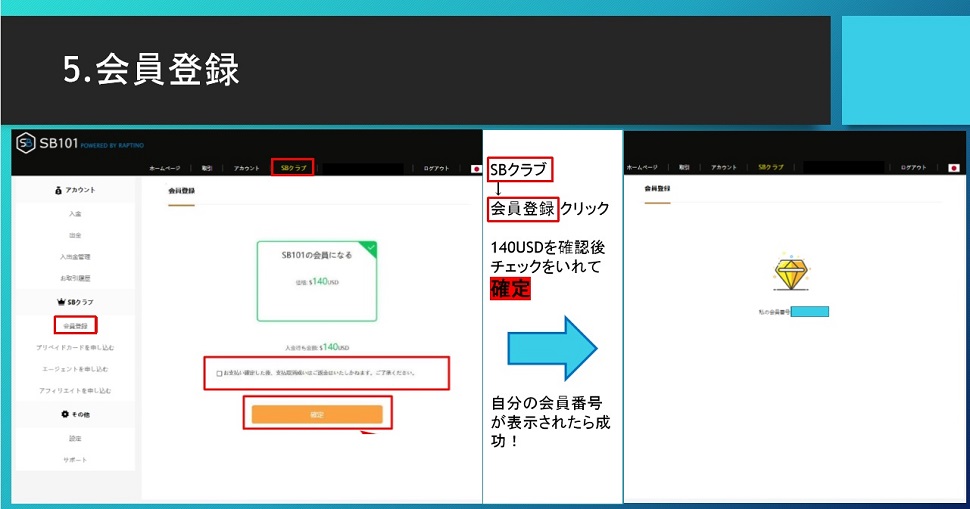The image size is (970, 509).
Task: Click the blacked-out username in the diamond page's nav
Action: (x=843, y=168)
